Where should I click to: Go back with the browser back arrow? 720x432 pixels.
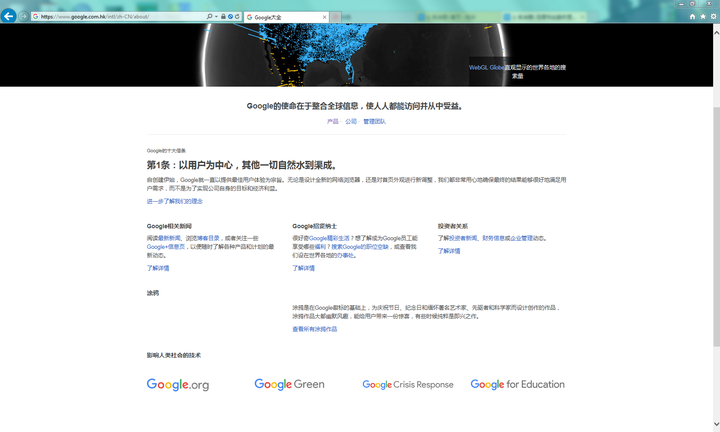coord(8,16)
